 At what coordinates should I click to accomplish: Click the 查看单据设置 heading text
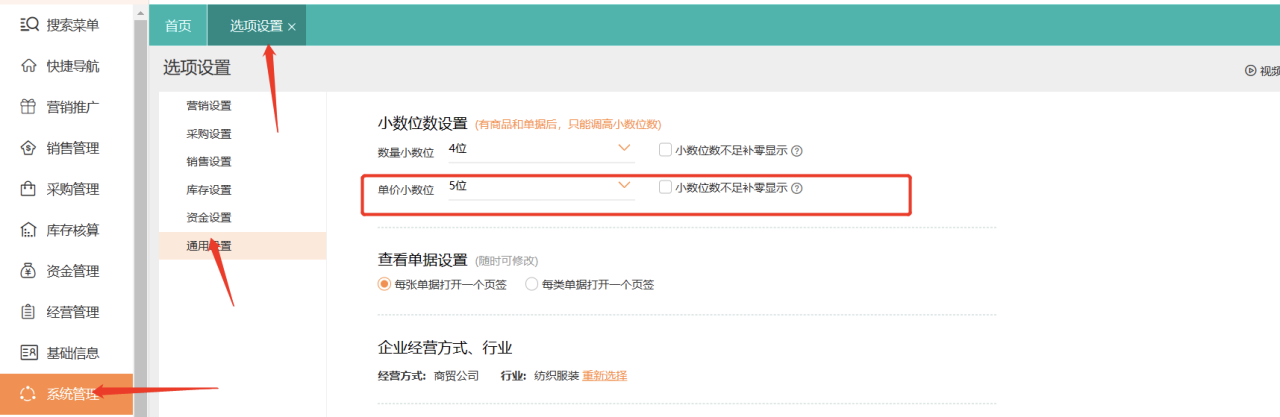(422, 260)
